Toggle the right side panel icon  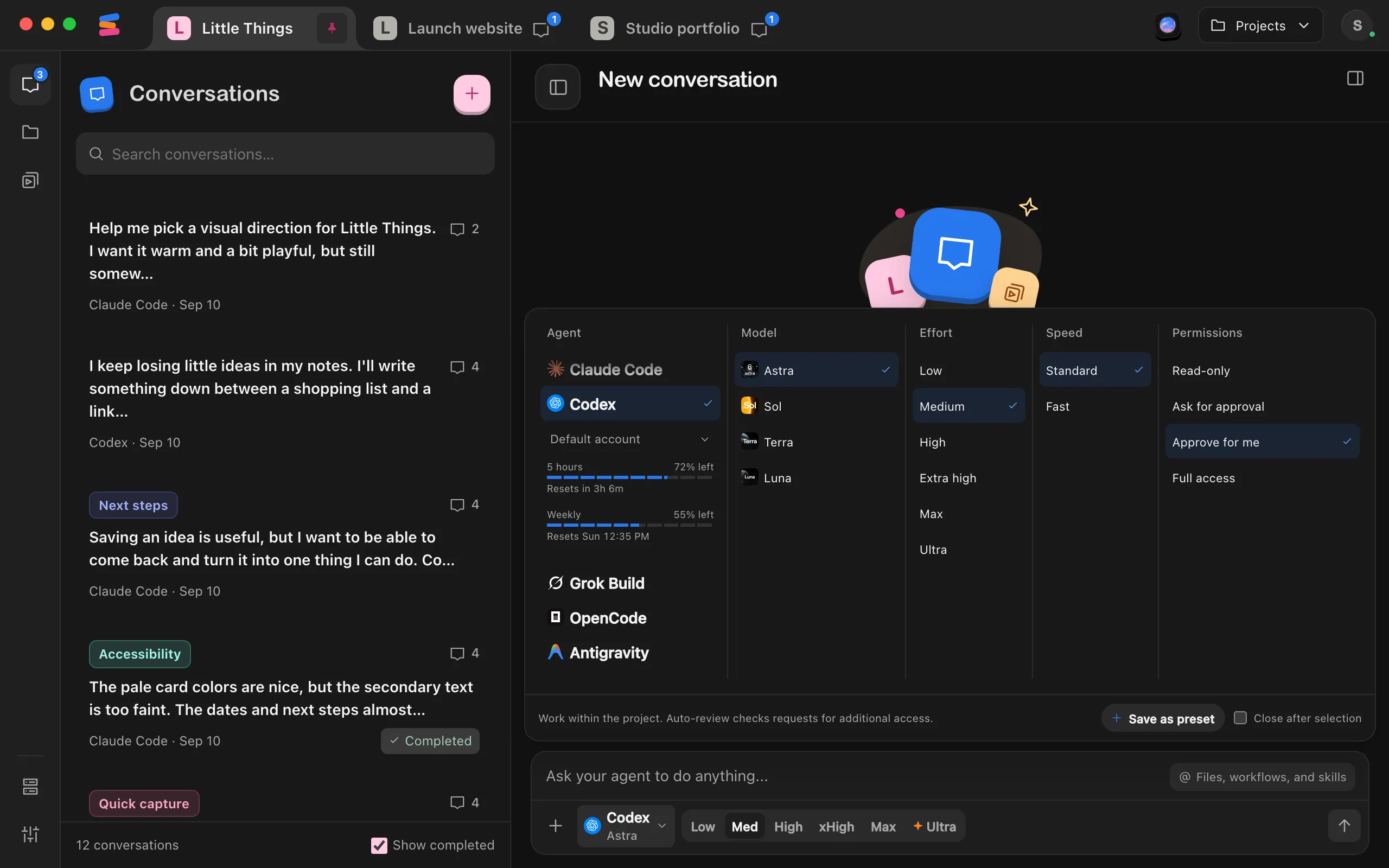1355,79
